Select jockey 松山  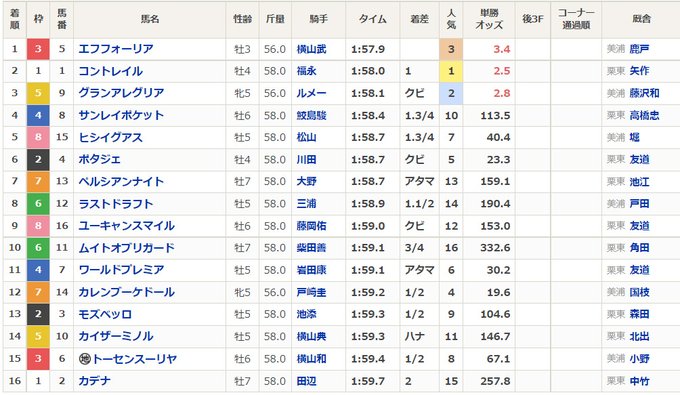pos(307,137)
